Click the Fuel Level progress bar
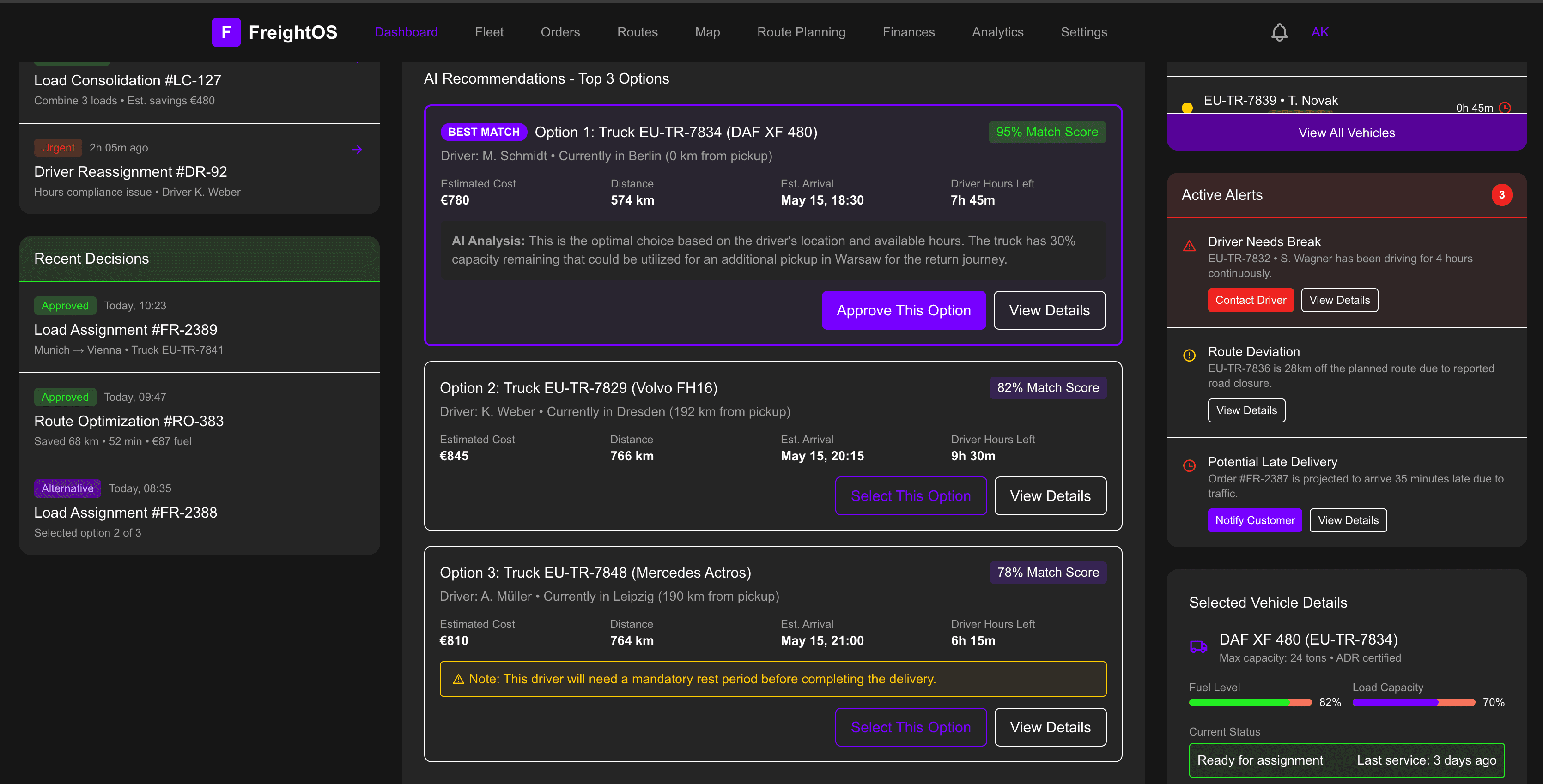 (1250, 703)
